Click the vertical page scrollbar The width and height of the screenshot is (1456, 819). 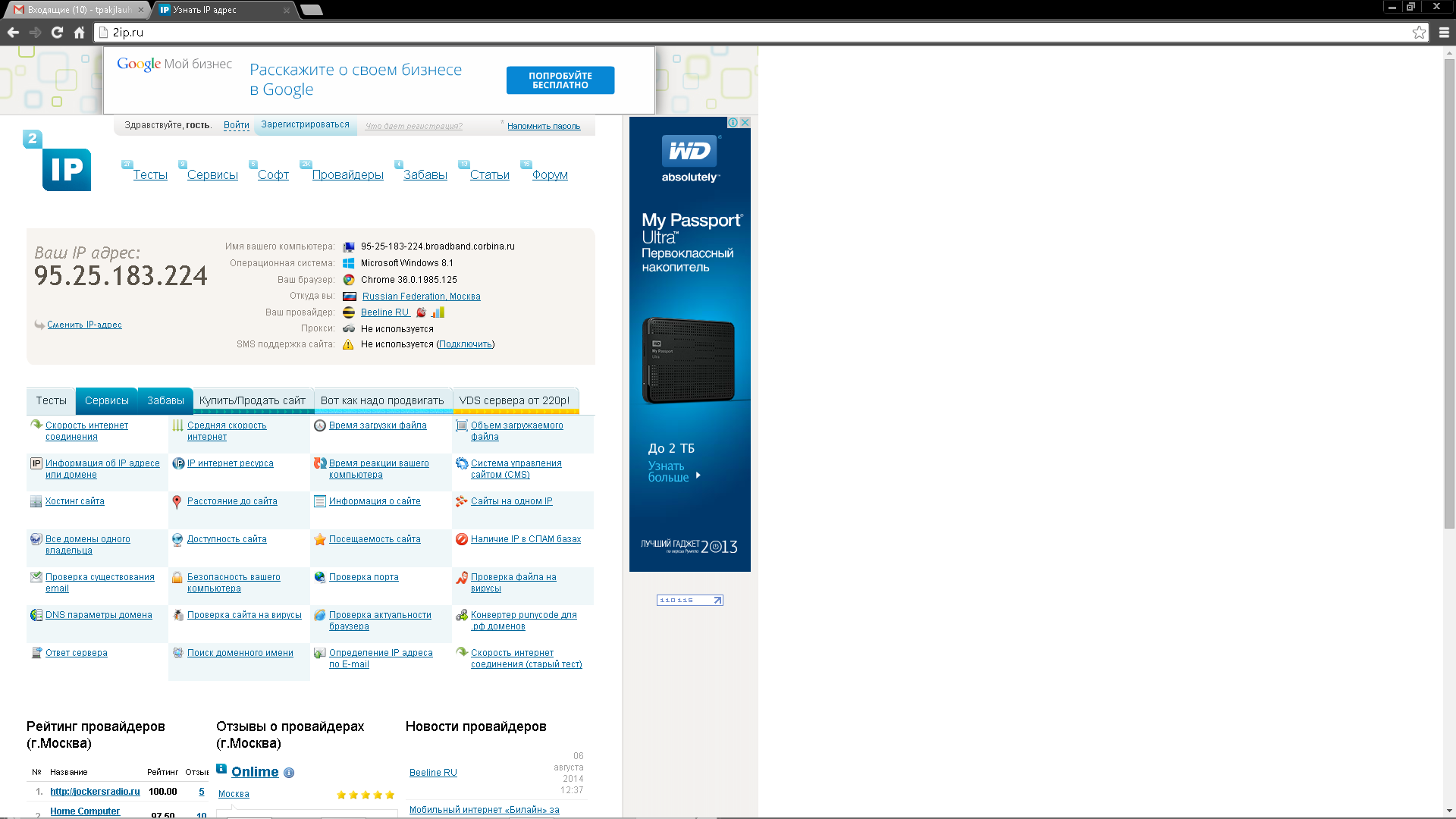coord(1449,292)
